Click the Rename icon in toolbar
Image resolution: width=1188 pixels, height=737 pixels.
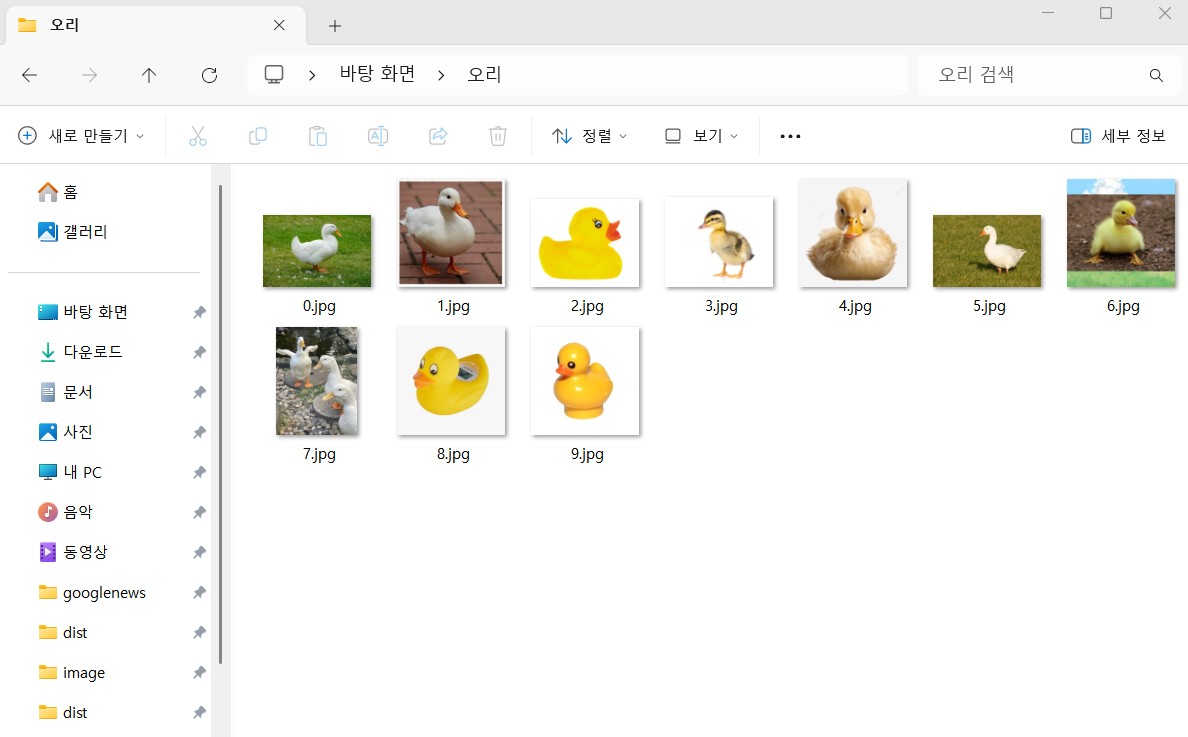(378, 136)
